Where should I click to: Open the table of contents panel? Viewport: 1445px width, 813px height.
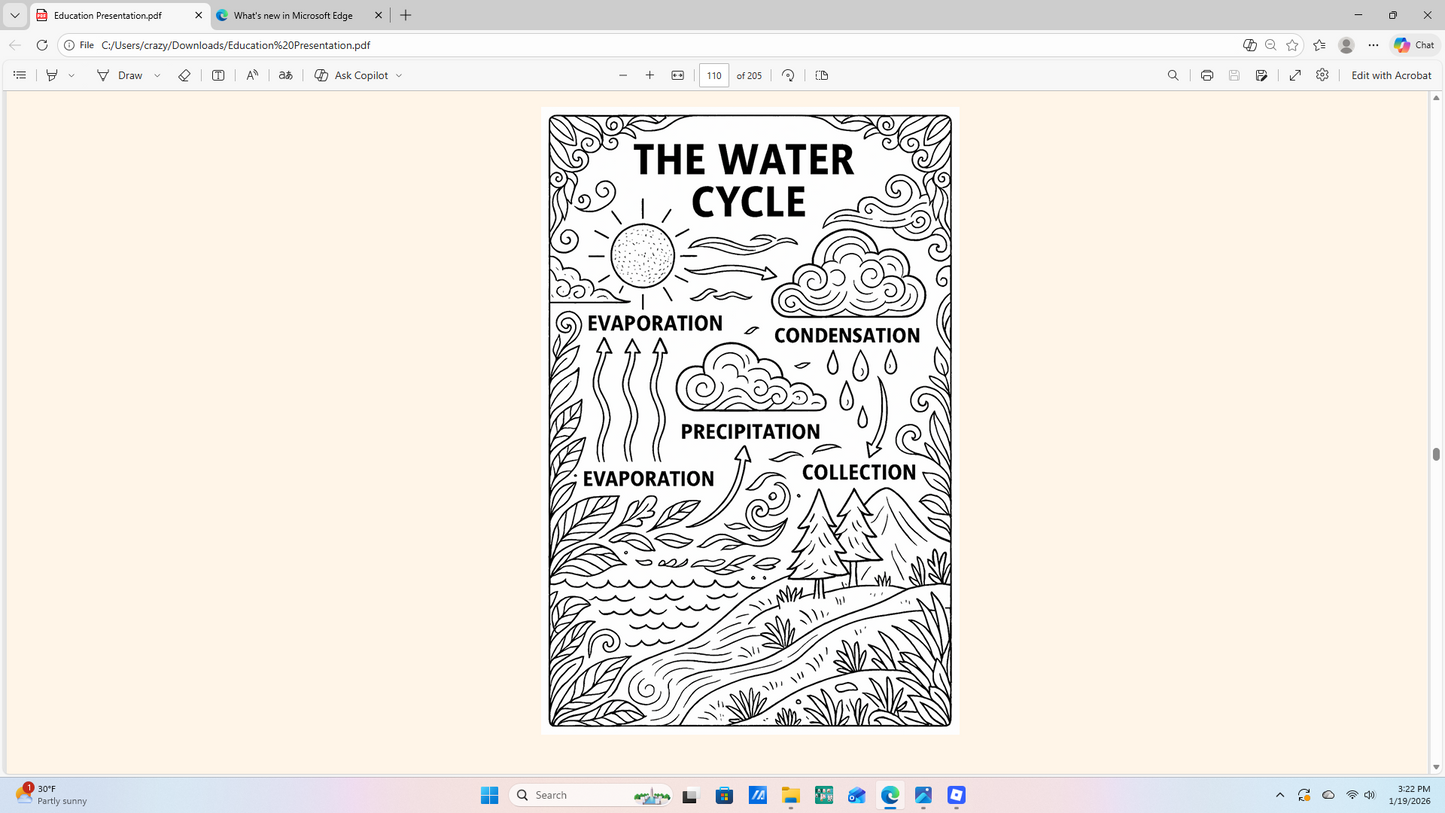pyautogui.click(x=19, y=75)
